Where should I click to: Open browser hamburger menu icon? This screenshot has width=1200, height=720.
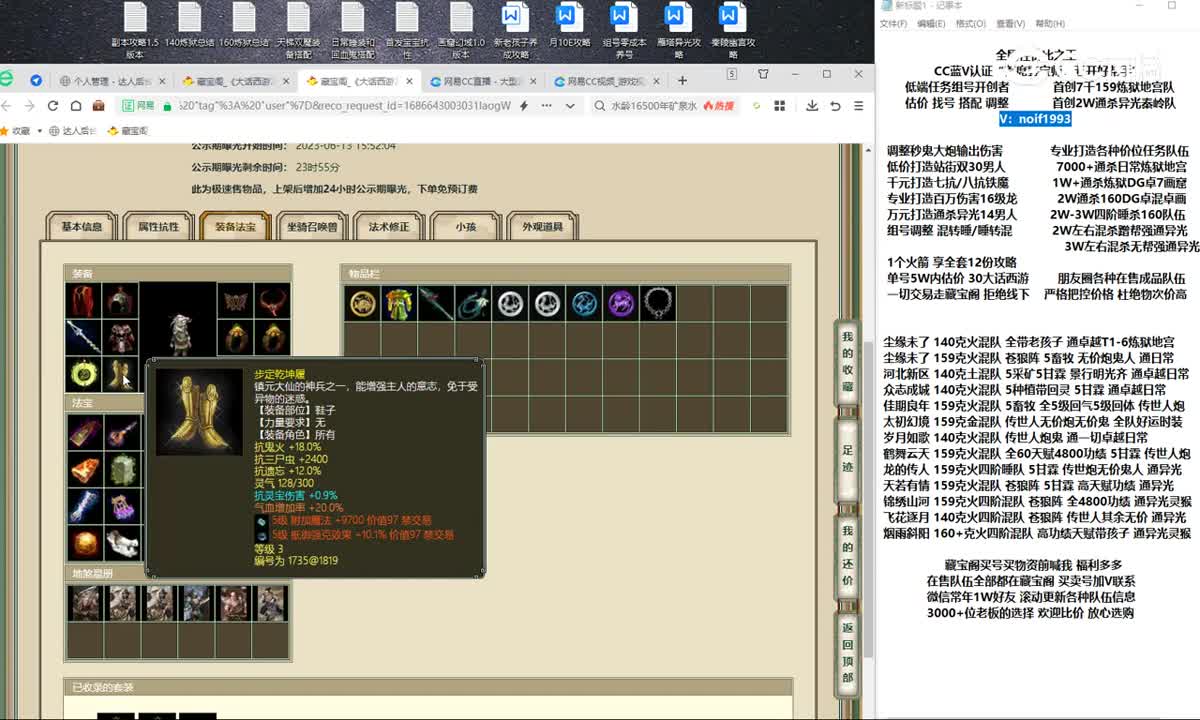click(858, 105)
